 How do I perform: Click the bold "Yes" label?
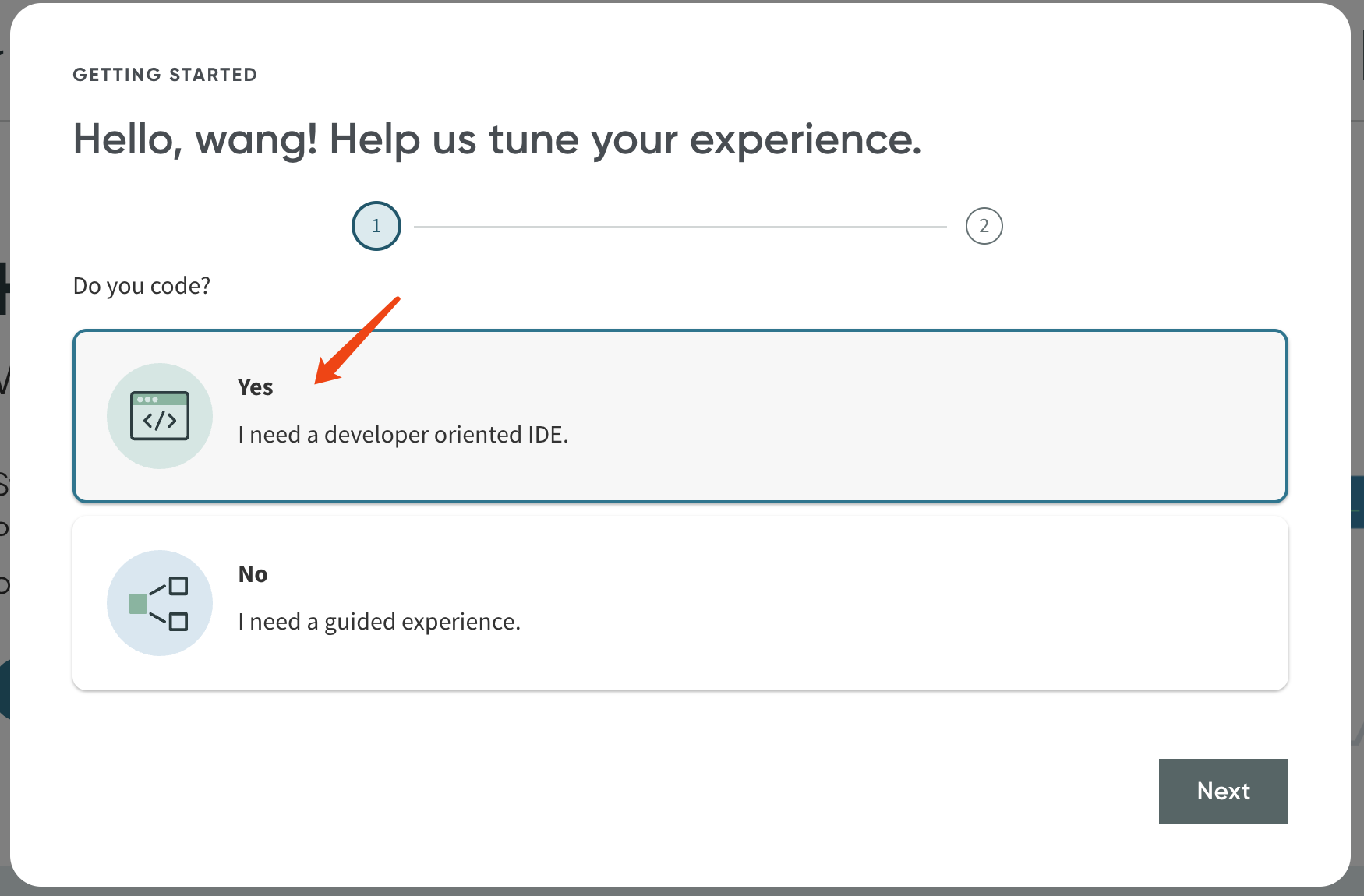pyautogui.click(x=255, y=387)
